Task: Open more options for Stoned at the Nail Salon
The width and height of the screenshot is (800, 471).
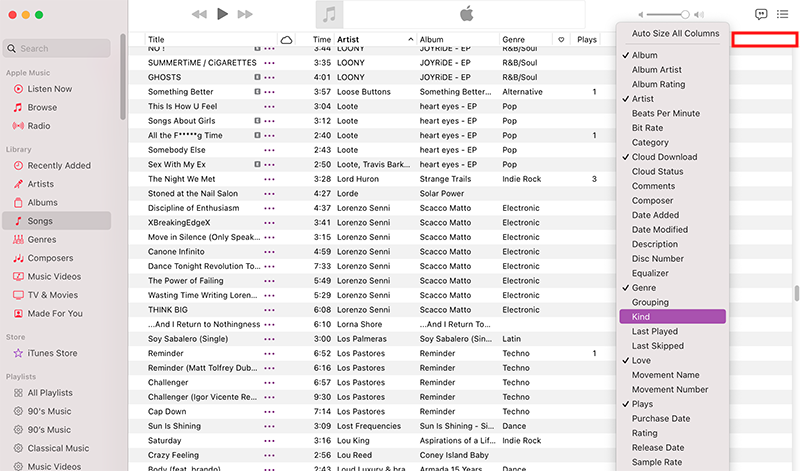Action: [269, 194]
